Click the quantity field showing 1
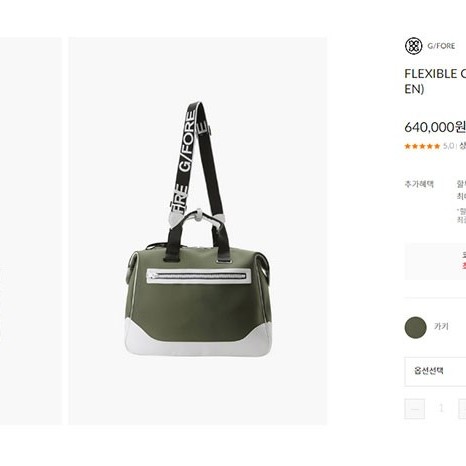This screenshot has height=466, width=466. tap(441, 408)
